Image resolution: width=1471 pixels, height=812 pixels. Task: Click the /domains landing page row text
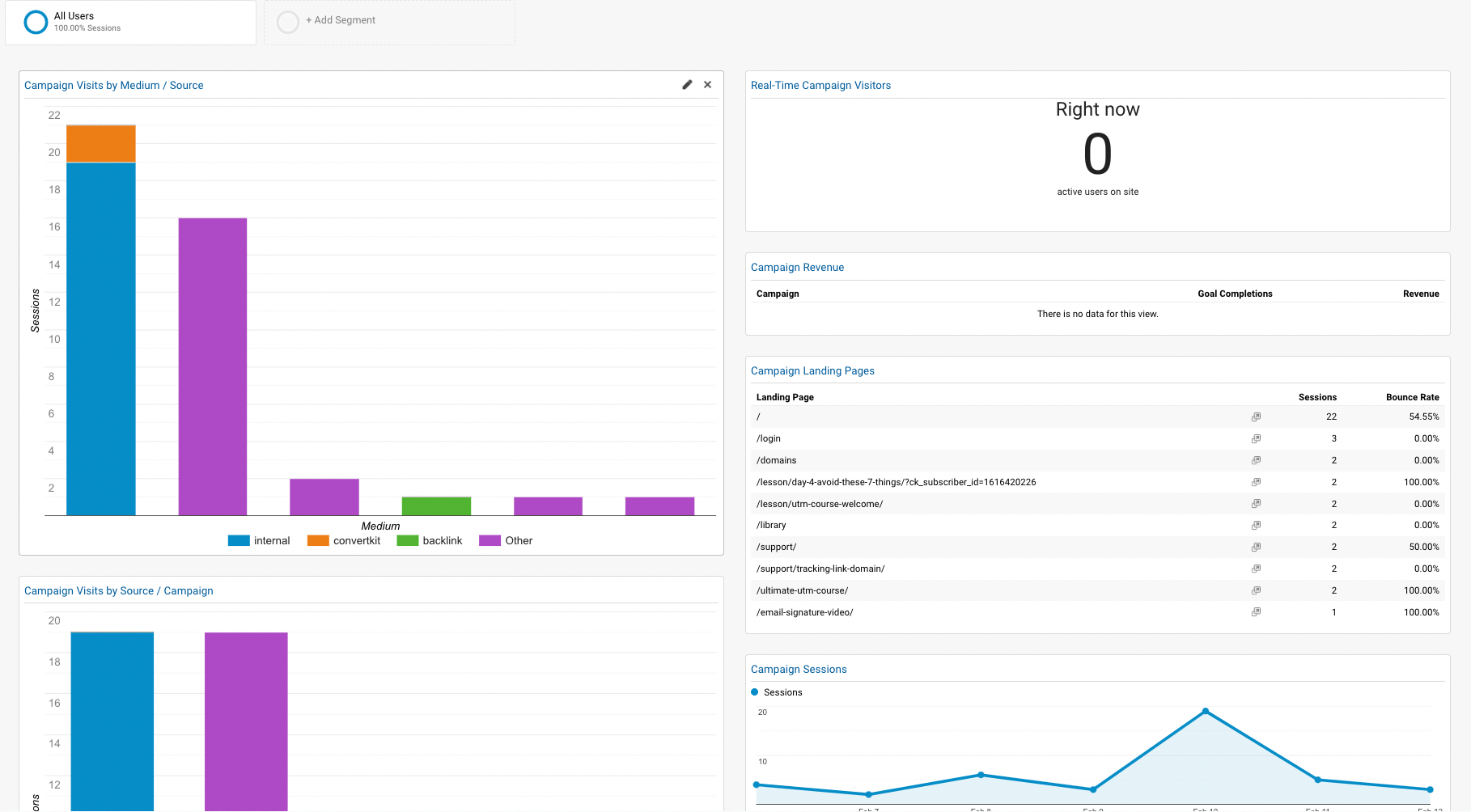[776, 461]
